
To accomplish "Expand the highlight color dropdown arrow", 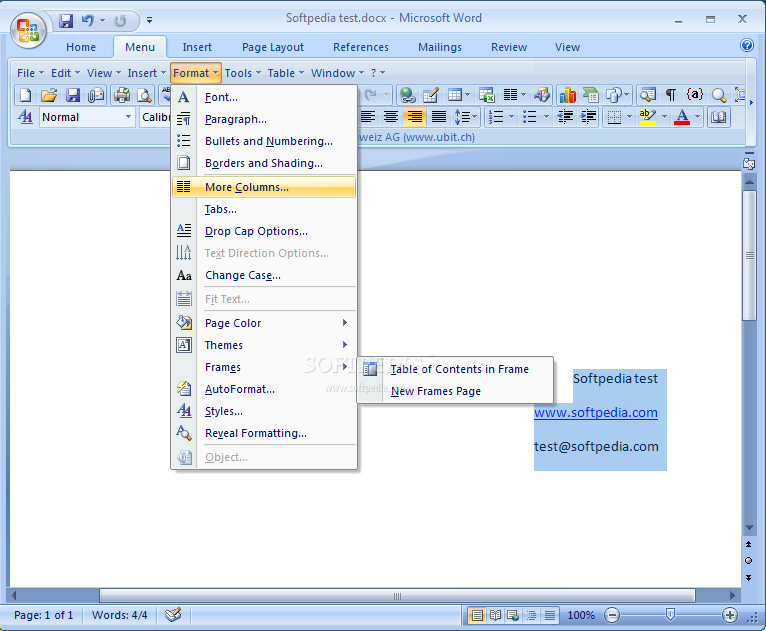I will coord(664,117).
